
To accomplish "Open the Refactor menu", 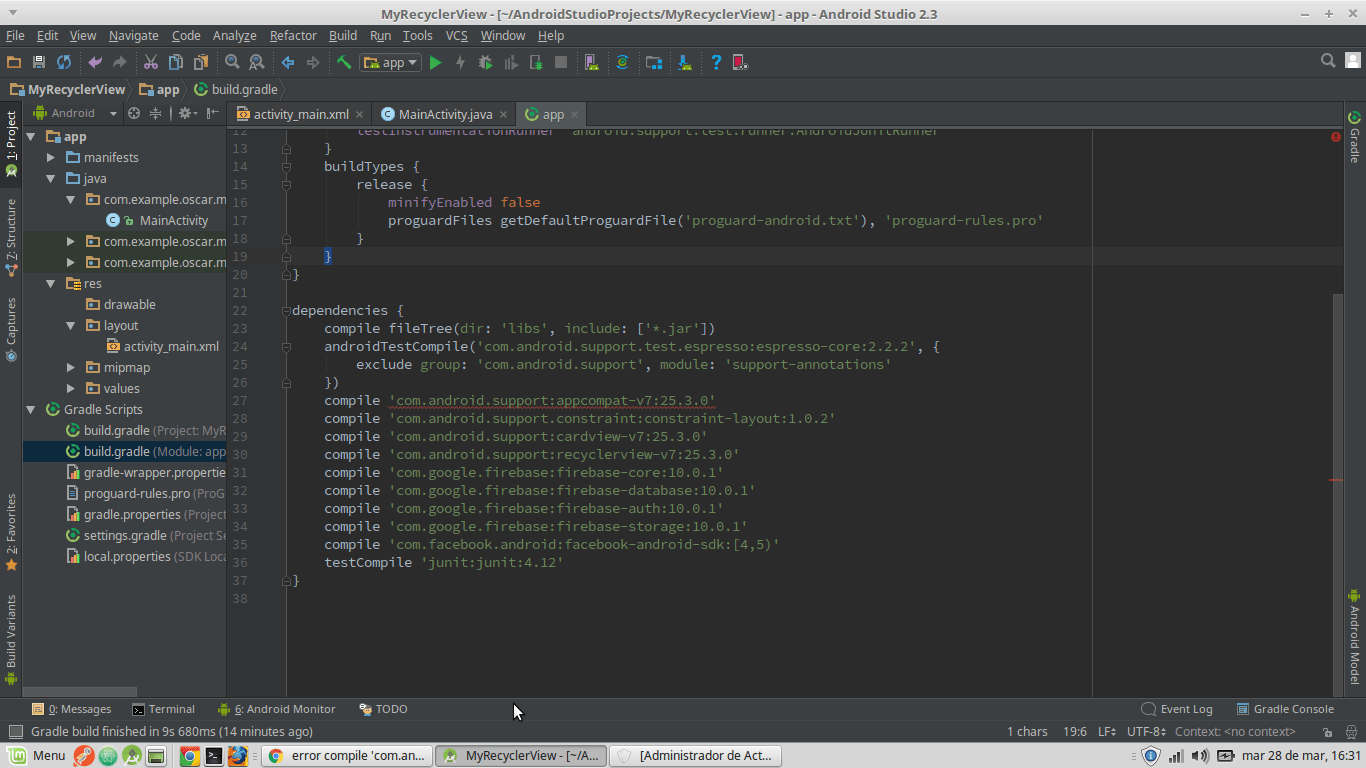I will coord(292,35).
